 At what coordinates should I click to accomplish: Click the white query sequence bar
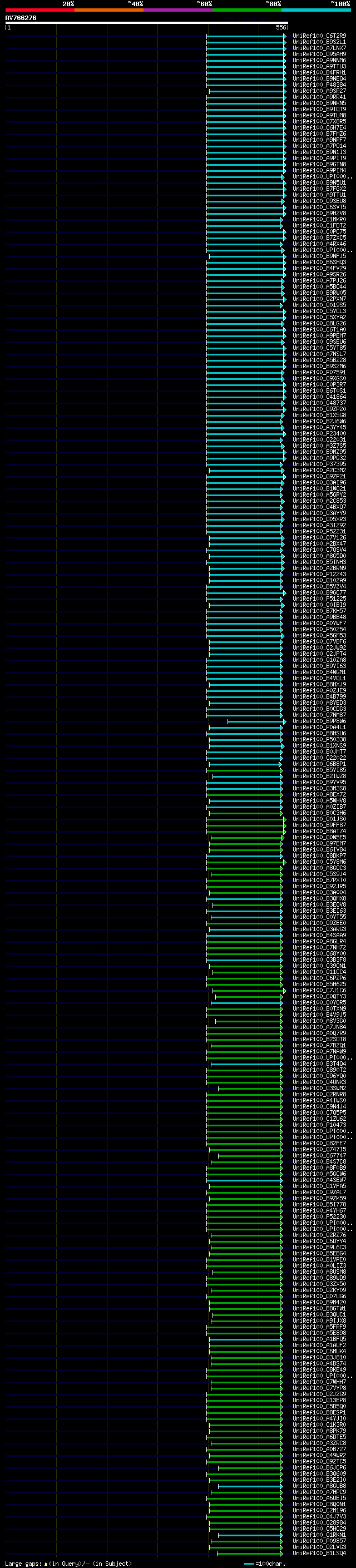[147, 22]
